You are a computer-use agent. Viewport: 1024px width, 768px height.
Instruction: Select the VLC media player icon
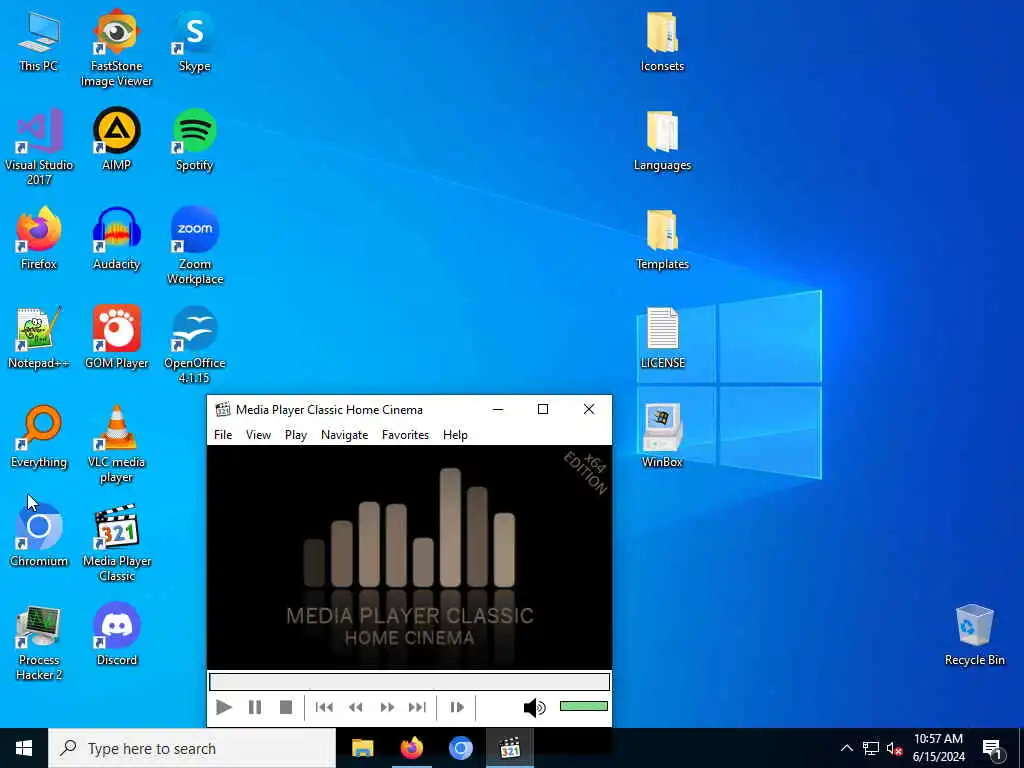[116, 444]
